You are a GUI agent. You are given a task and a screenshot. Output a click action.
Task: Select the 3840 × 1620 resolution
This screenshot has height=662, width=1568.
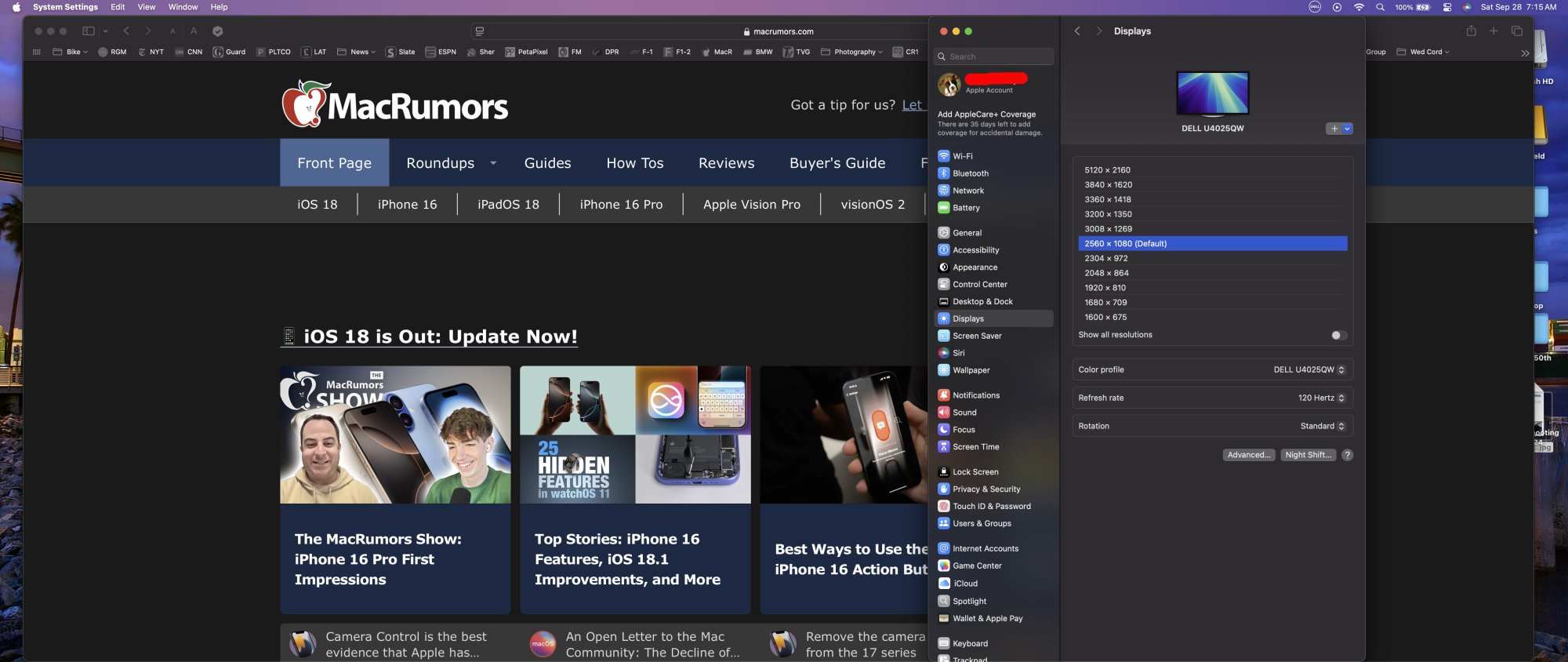pyautogui.click(x=1213, y=185)
